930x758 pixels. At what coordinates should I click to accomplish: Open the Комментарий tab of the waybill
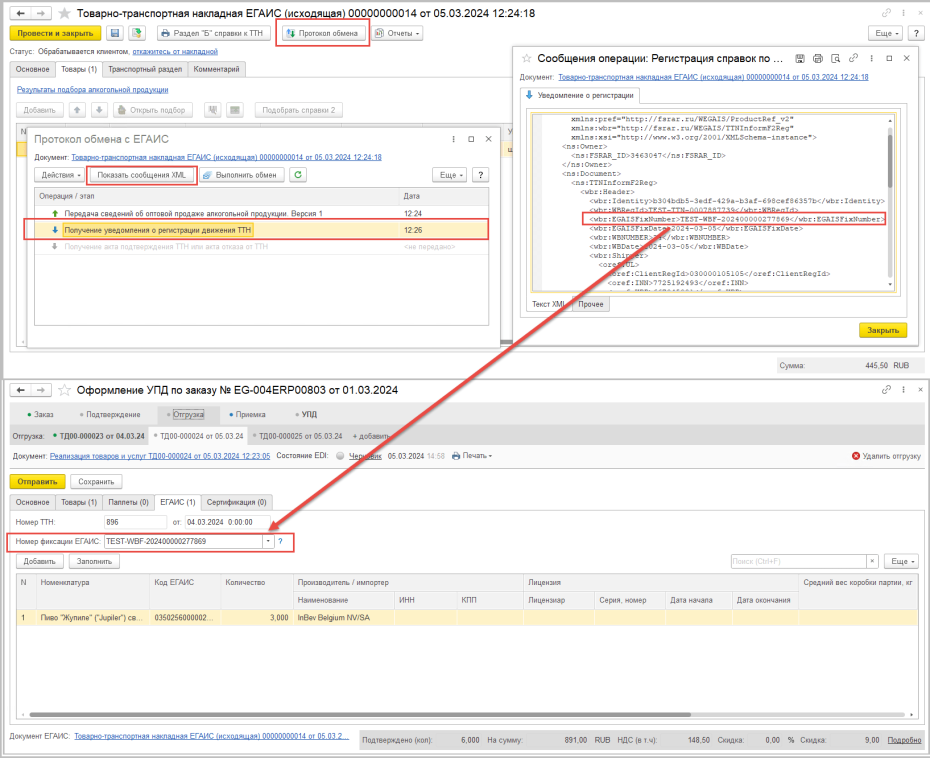click(x=216, y=69)
